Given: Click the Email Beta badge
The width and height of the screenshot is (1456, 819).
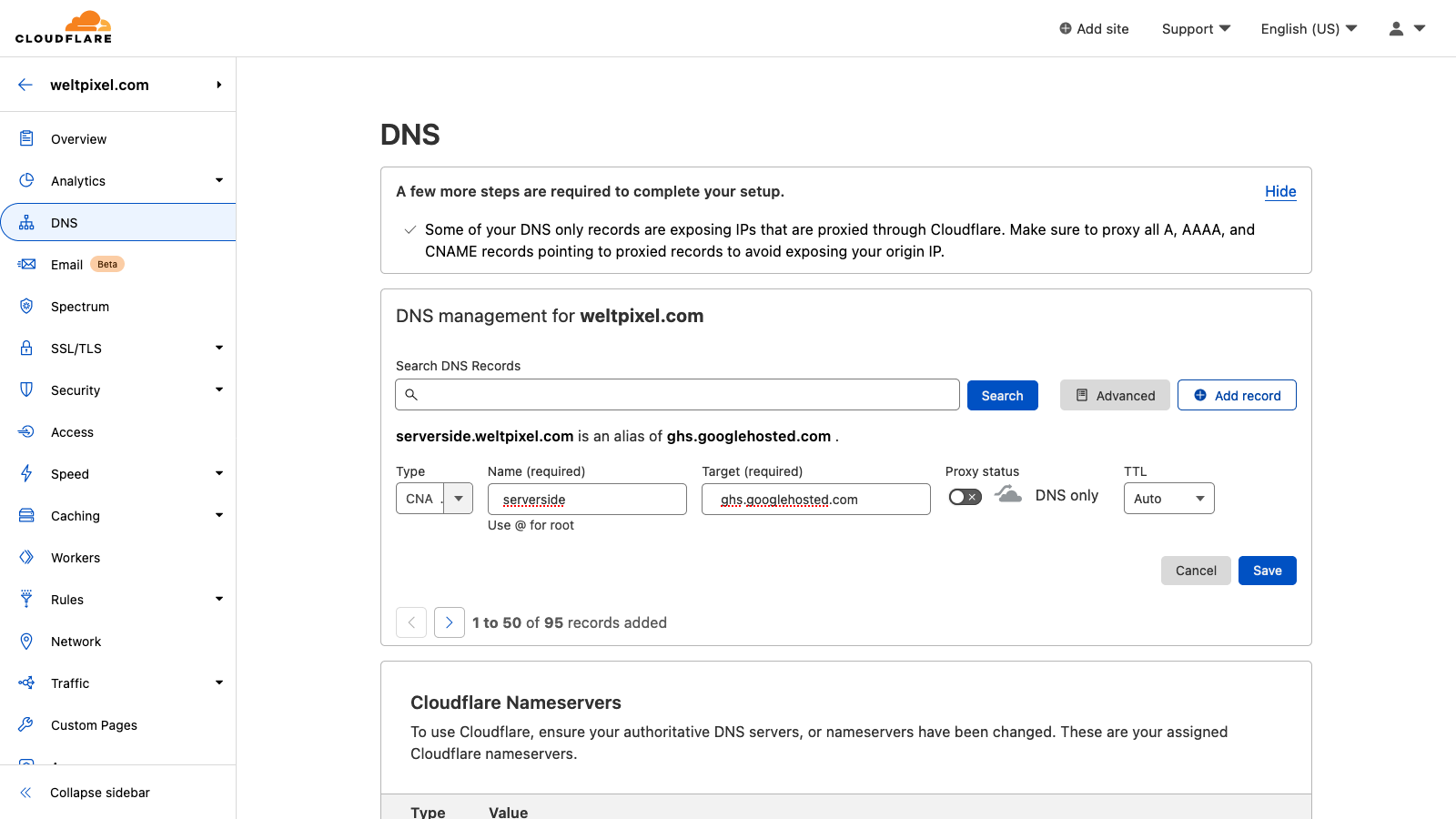Looking at the screenshot, I should click(107, 264).
